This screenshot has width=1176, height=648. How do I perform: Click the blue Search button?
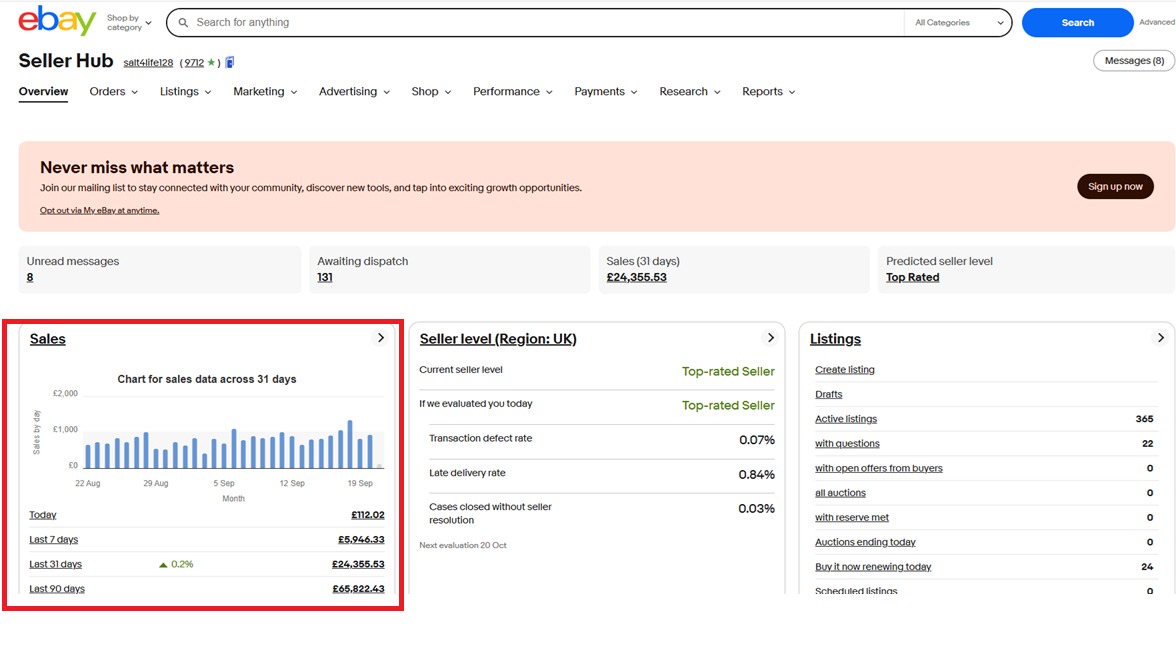pyautogui.click(x=1077, y=23)
